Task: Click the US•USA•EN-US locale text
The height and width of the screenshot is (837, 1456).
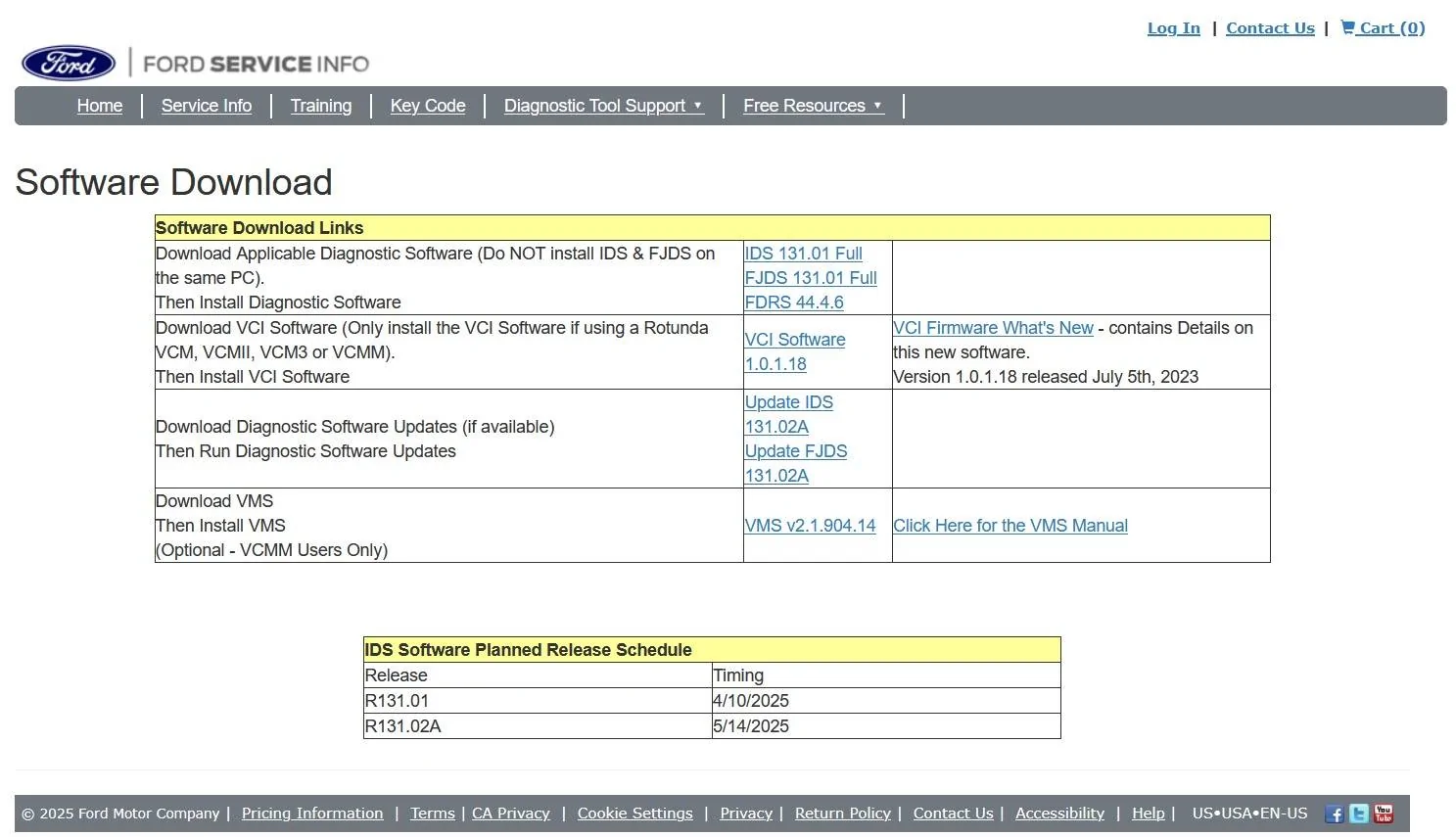Action: coord(1249,814)
